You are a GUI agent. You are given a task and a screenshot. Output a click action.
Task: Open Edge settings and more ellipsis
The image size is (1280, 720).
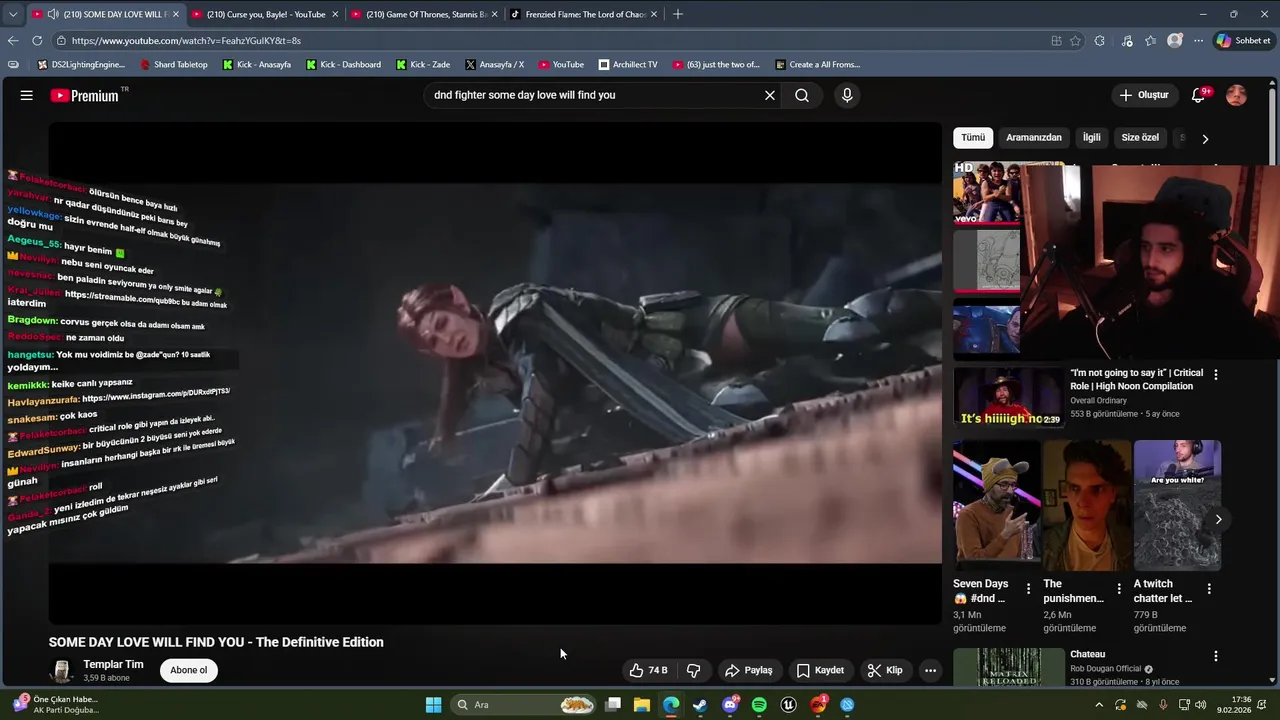(x=1199, y=41)
